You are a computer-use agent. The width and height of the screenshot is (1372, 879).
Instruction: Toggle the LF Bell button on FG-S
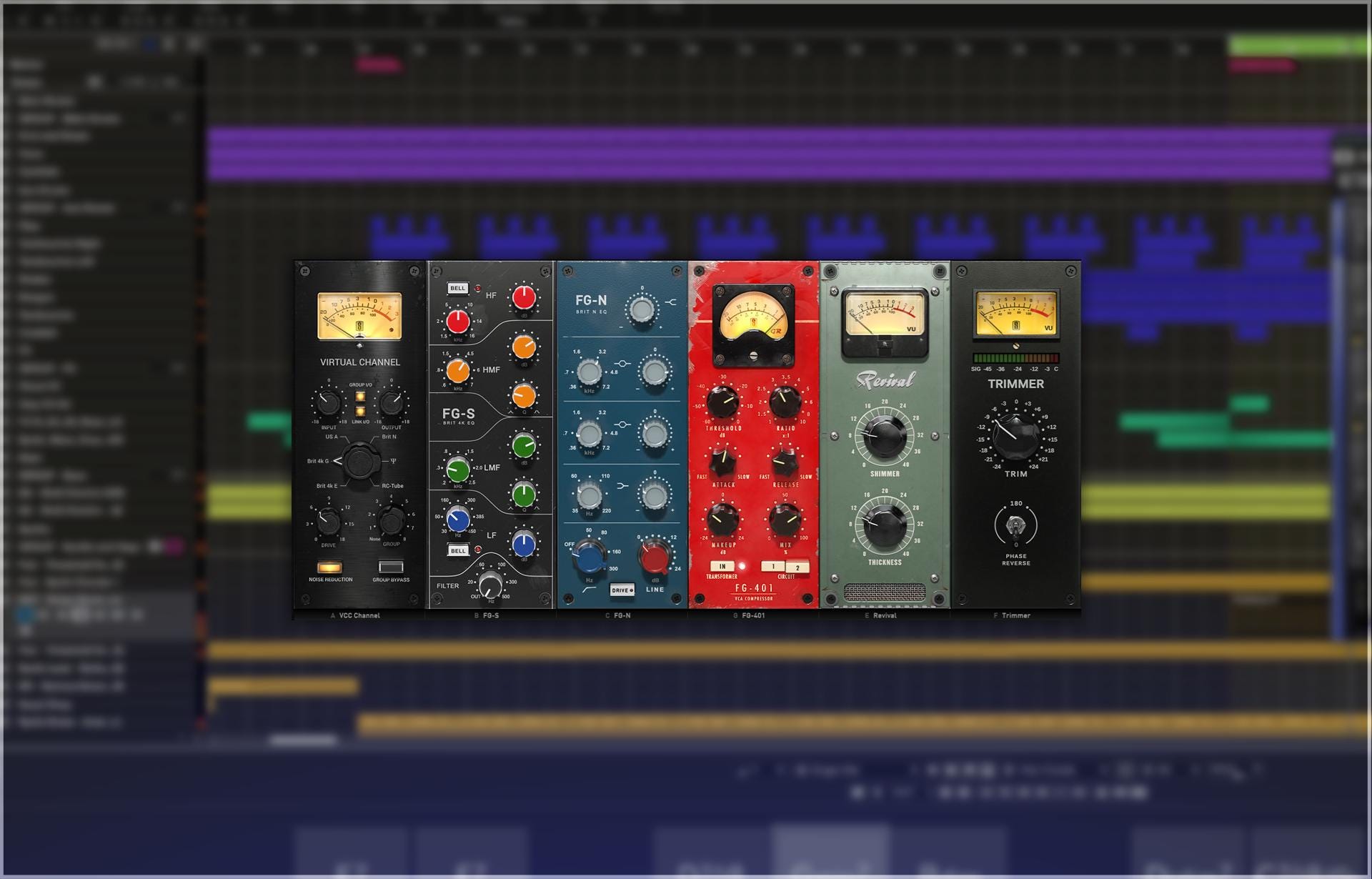(458, 550)
